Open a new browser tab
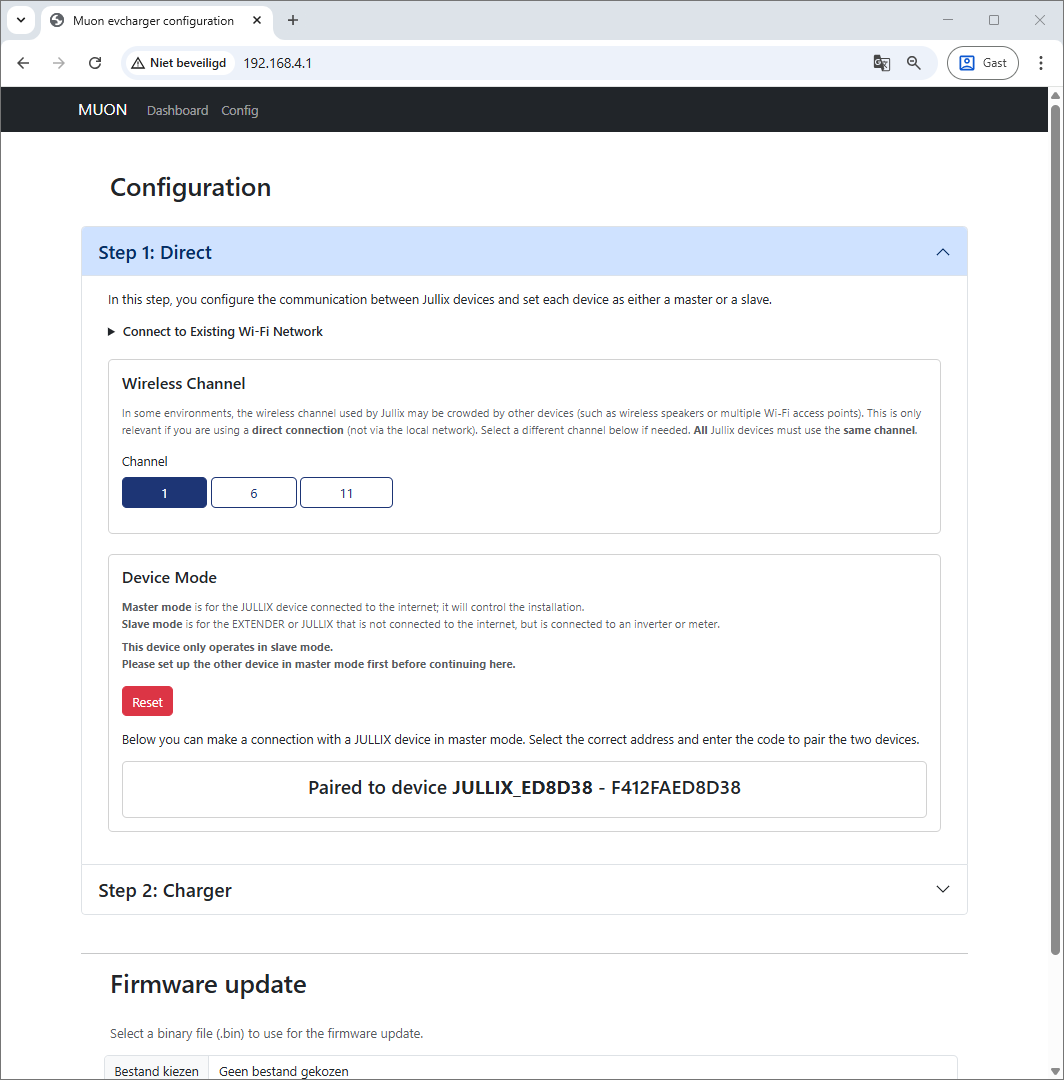1064x1080 pixels. tap(293, 20)
